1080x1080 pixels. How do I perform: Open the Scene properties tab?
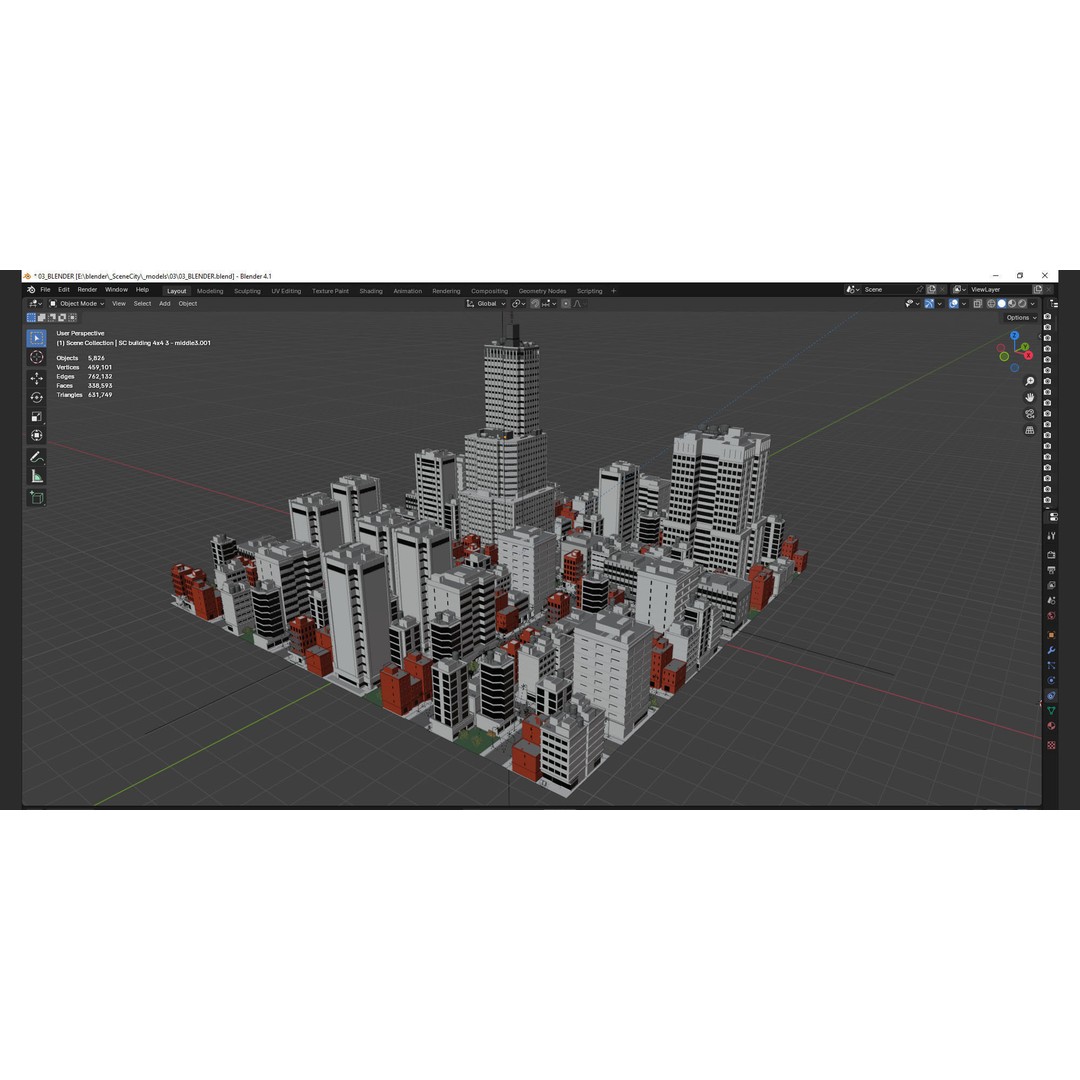pos(1051,601)
